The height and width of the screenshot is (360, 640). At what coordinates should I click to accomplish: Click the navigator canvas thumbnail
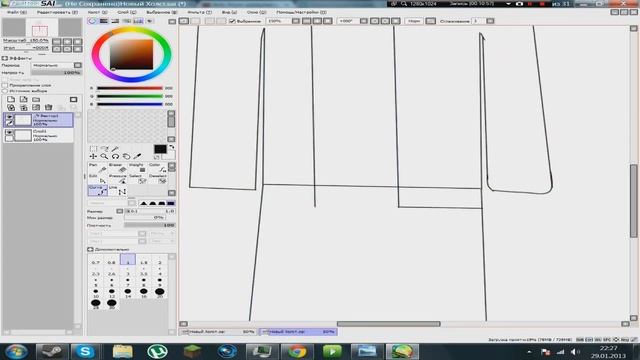point(42,28)
